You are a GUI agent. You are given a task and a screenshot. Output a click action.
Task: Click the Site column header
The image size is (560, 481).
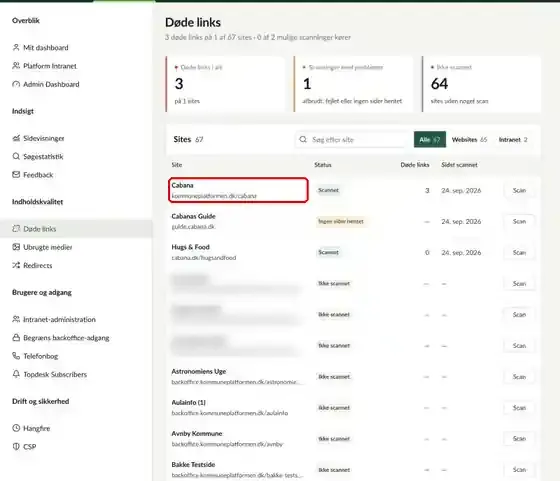tap(177, 165)
